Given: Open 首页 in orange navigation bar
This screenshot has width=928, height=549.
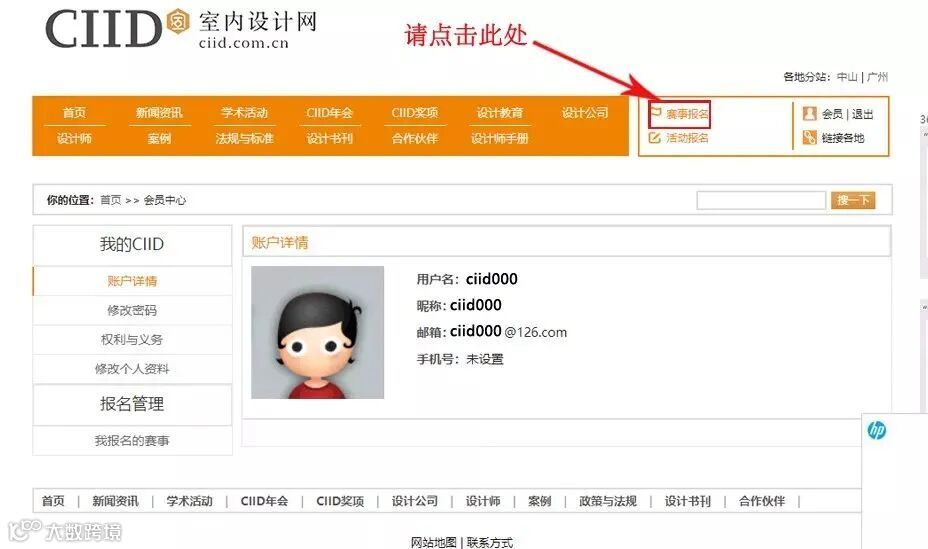Looking at the screenshot, I should (75, 112).
